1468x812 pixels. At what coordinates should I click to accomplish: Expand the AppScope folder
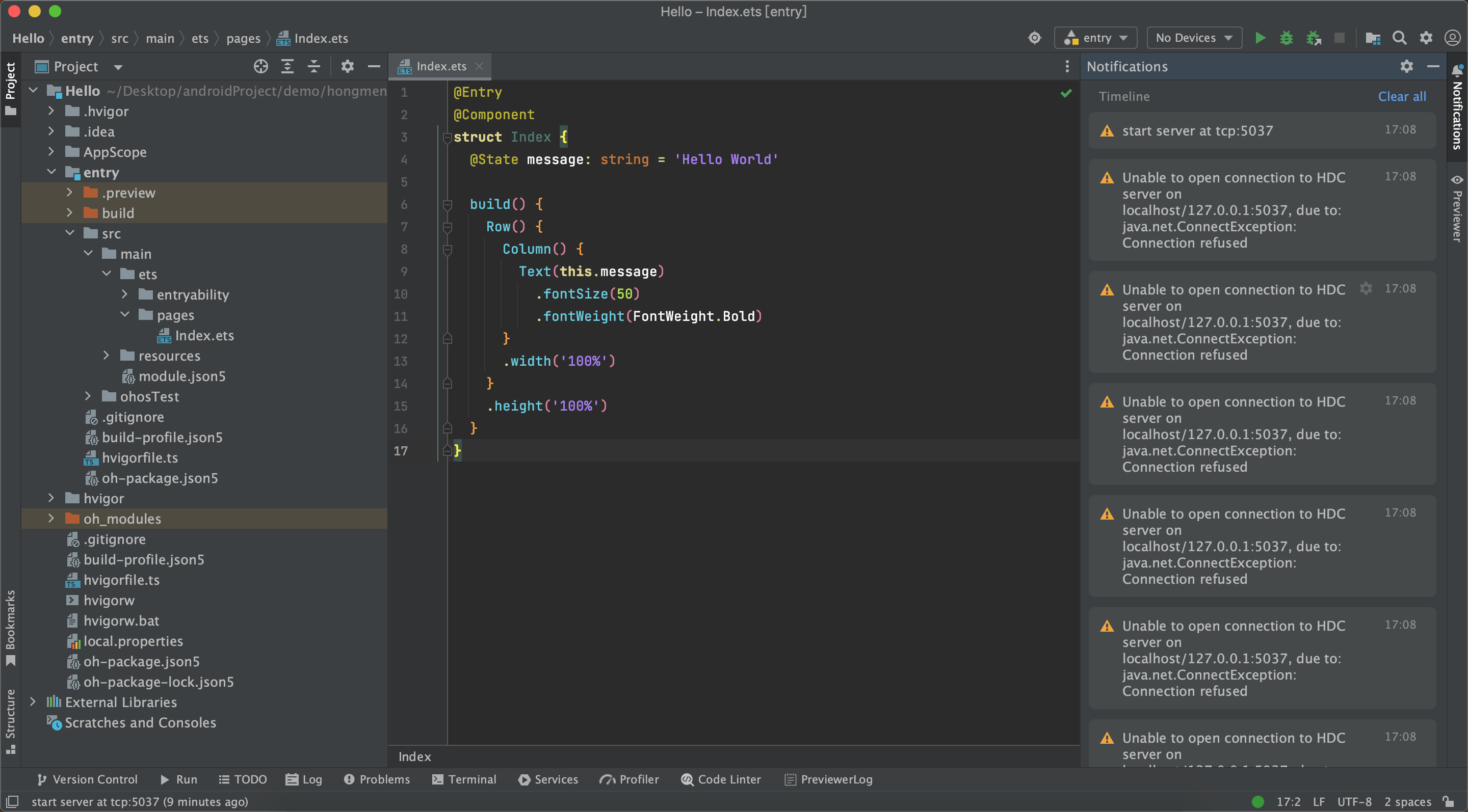pyautogui.click(x=51, y=151)
